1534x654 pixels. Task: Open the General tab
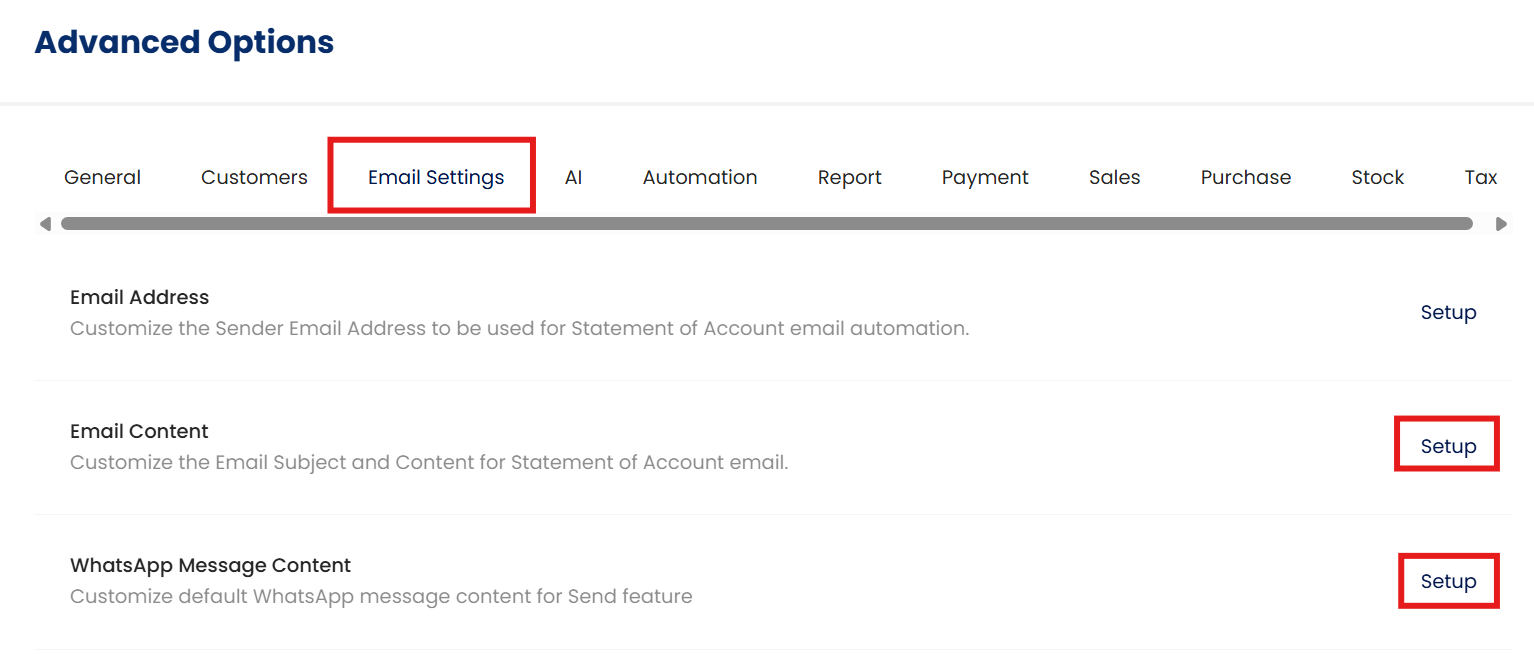click(x=102, y=177)
